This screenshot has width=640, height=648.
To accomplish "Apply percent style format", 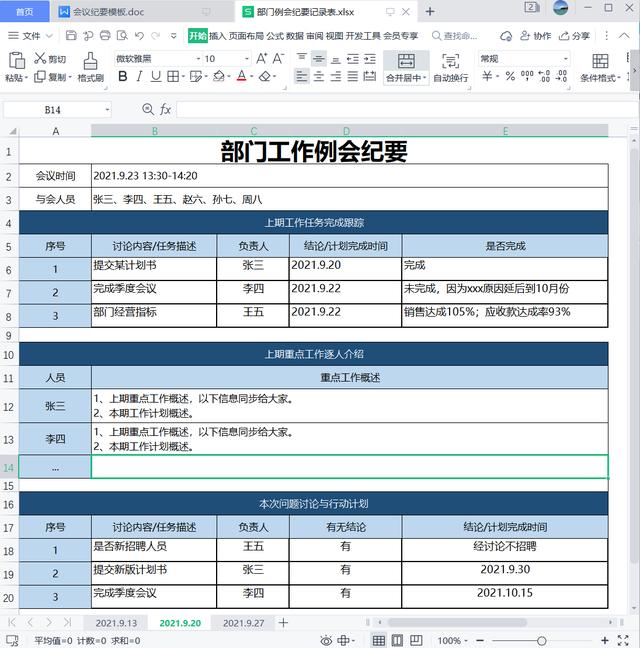I will [510, 76].
